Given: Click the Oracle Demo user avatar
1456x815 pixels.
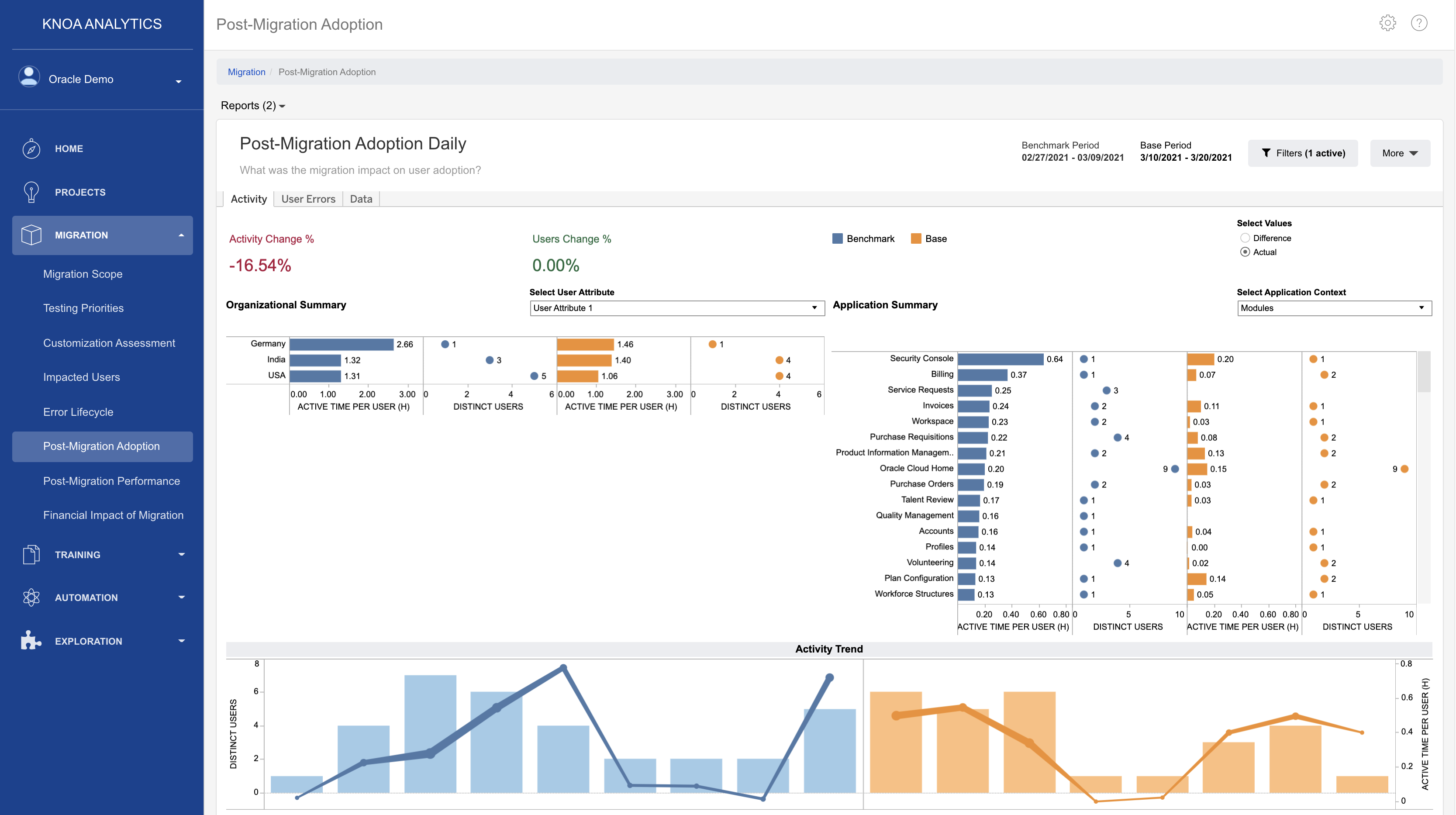Looking at the screenshot, I should pyautogui.click(x=29, y=77).
